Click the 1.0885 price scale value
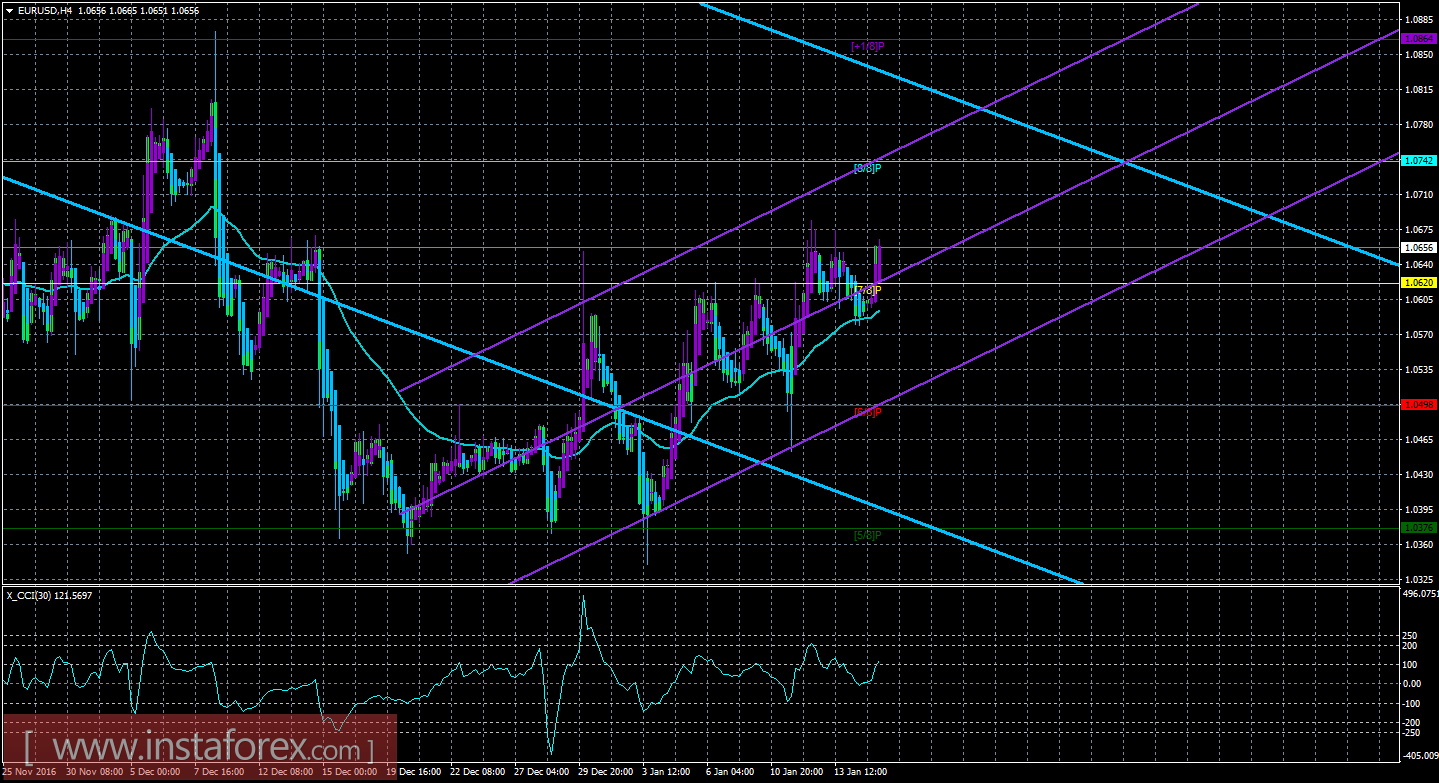This screenshot has height=783, width=1439. pos(1419,19)
